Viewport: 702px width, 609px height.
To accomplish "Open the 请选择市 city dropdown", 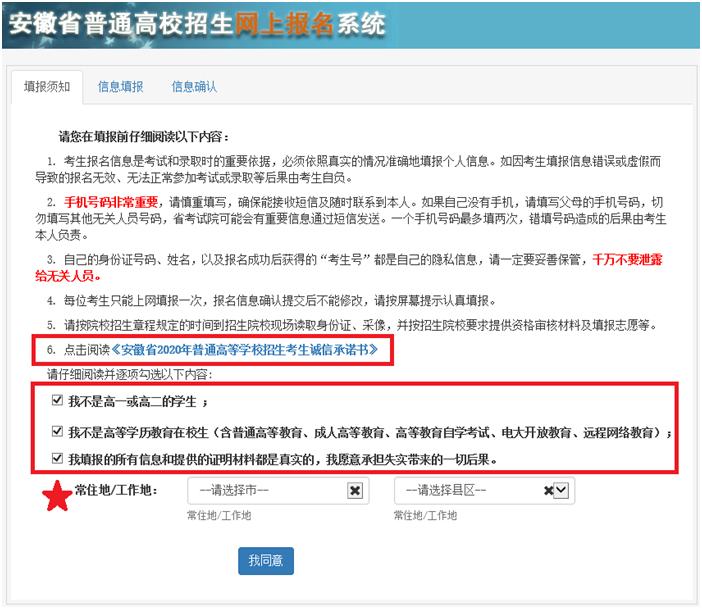I will [265, 491].
